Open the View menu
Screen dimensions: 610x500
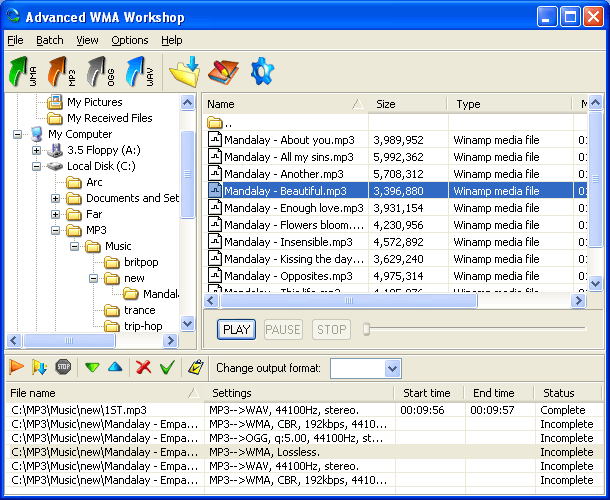coord(87,40)
